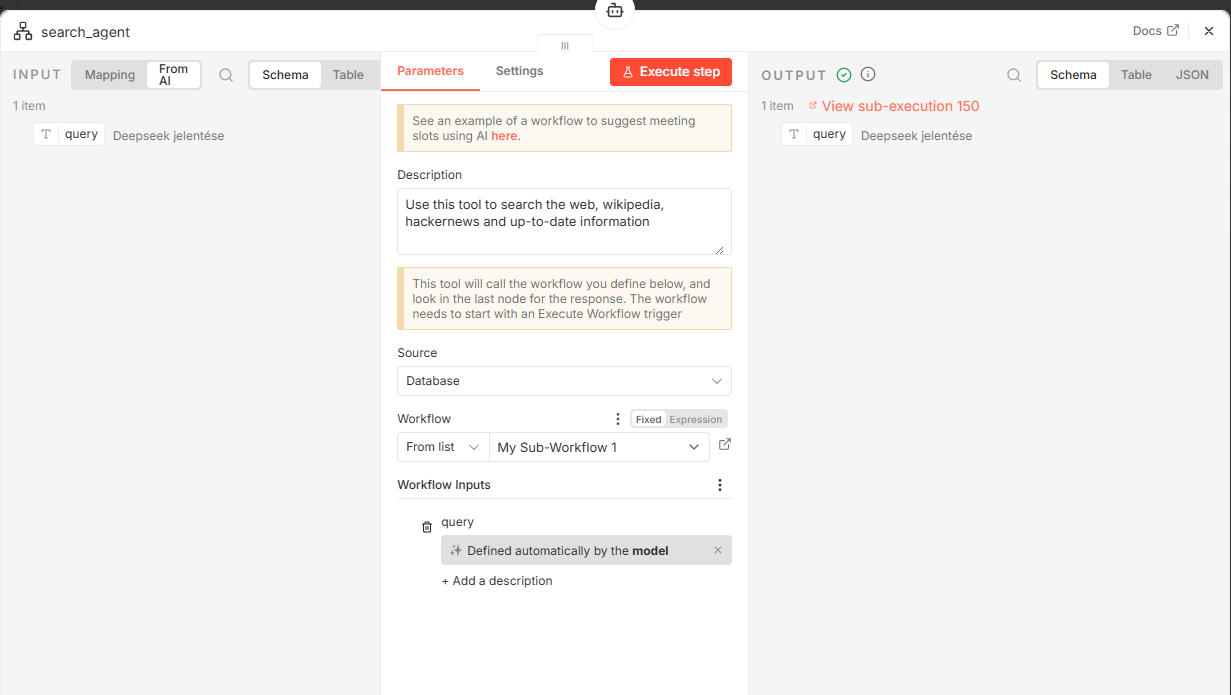The image size is (1231, 695).
Task: Click the search icon in the OUTPUT panel
Action: (x=1014, y=75)
